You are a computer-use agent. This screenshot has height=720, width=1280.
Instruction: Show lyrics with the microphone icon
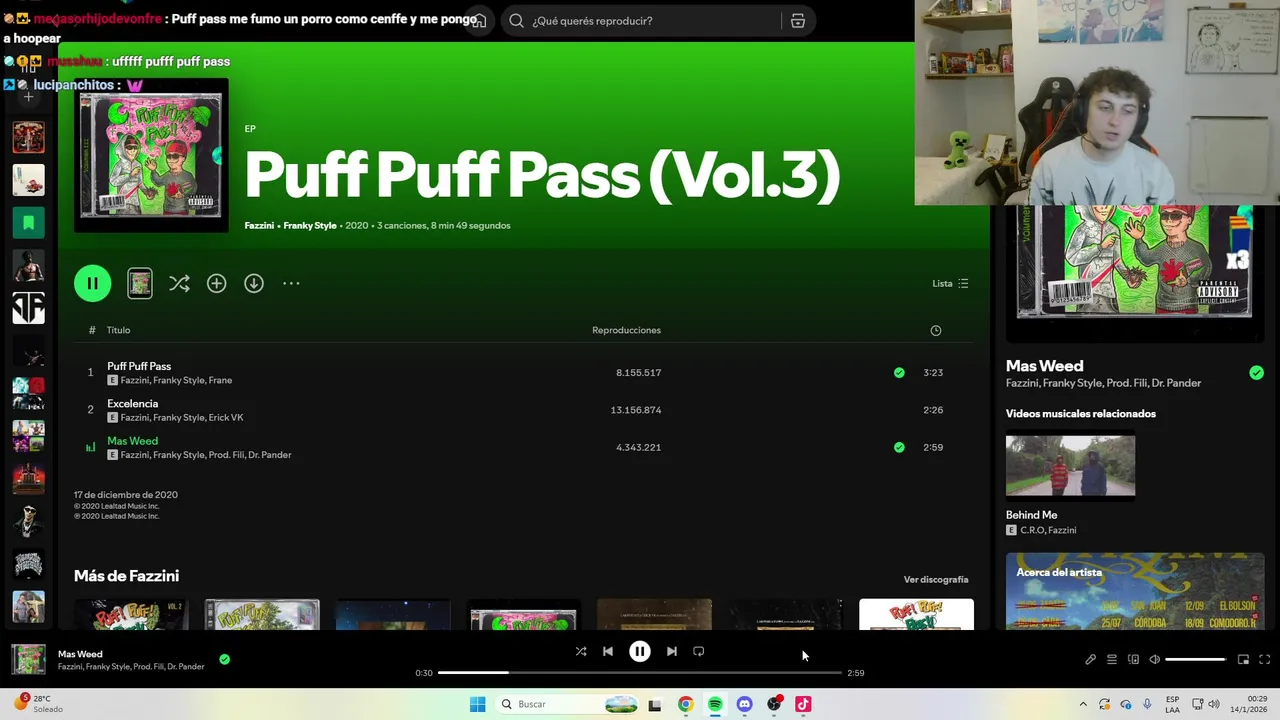pos(1090,660)
